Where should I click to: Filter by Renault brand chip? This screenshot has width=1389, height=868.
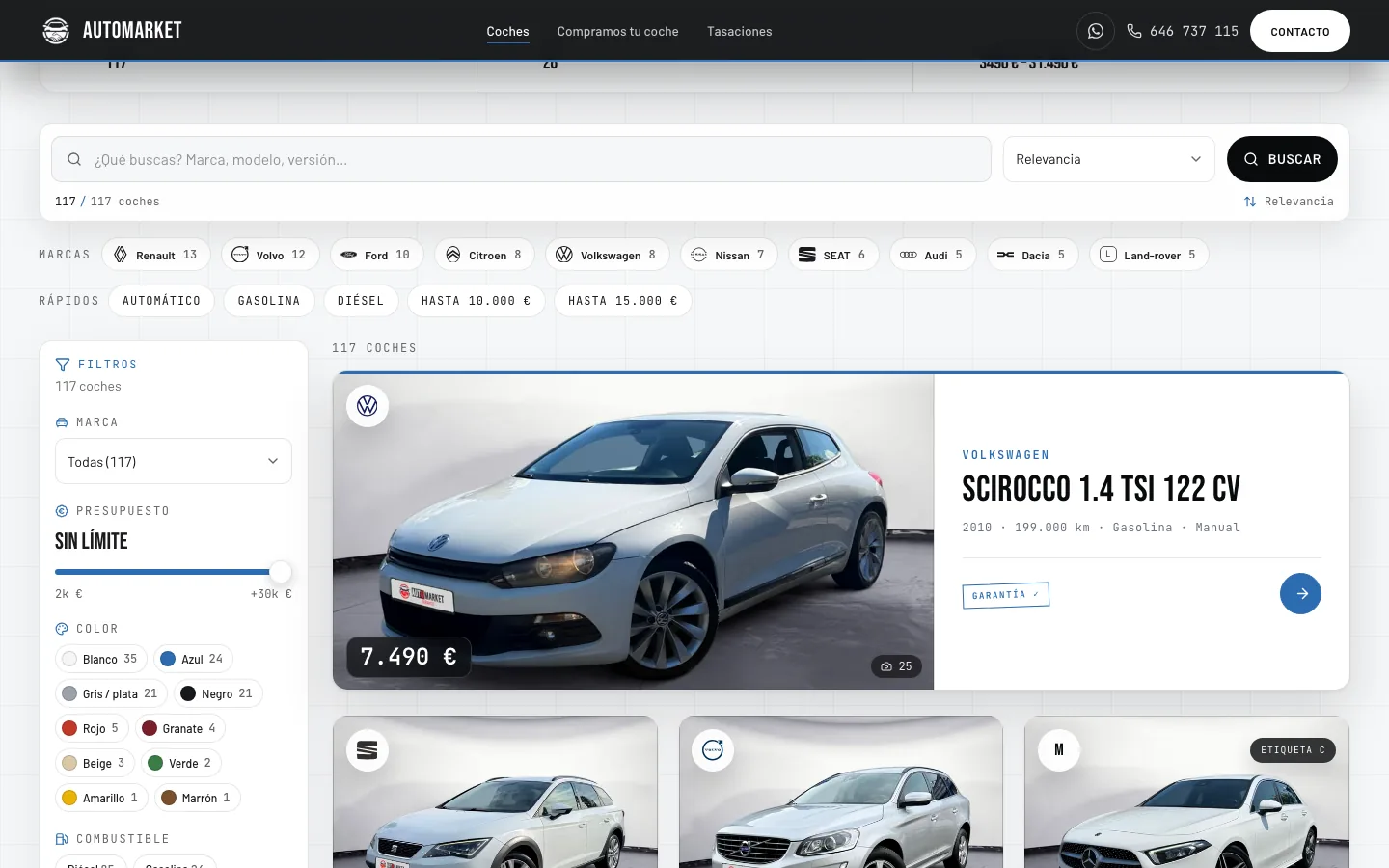pos(156,255)
